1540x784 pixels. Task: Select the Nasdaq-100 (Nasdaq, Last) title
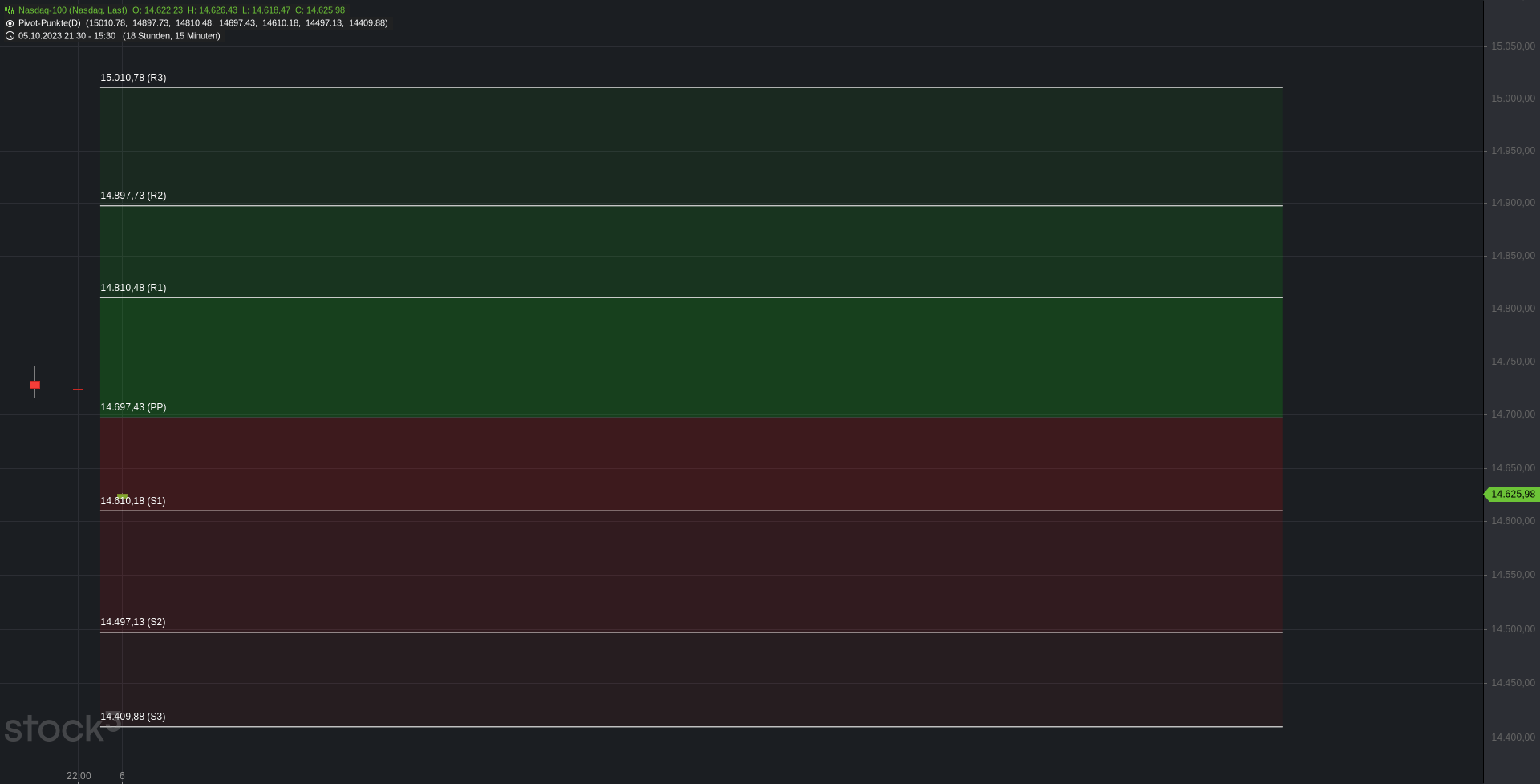click(73, 10)
